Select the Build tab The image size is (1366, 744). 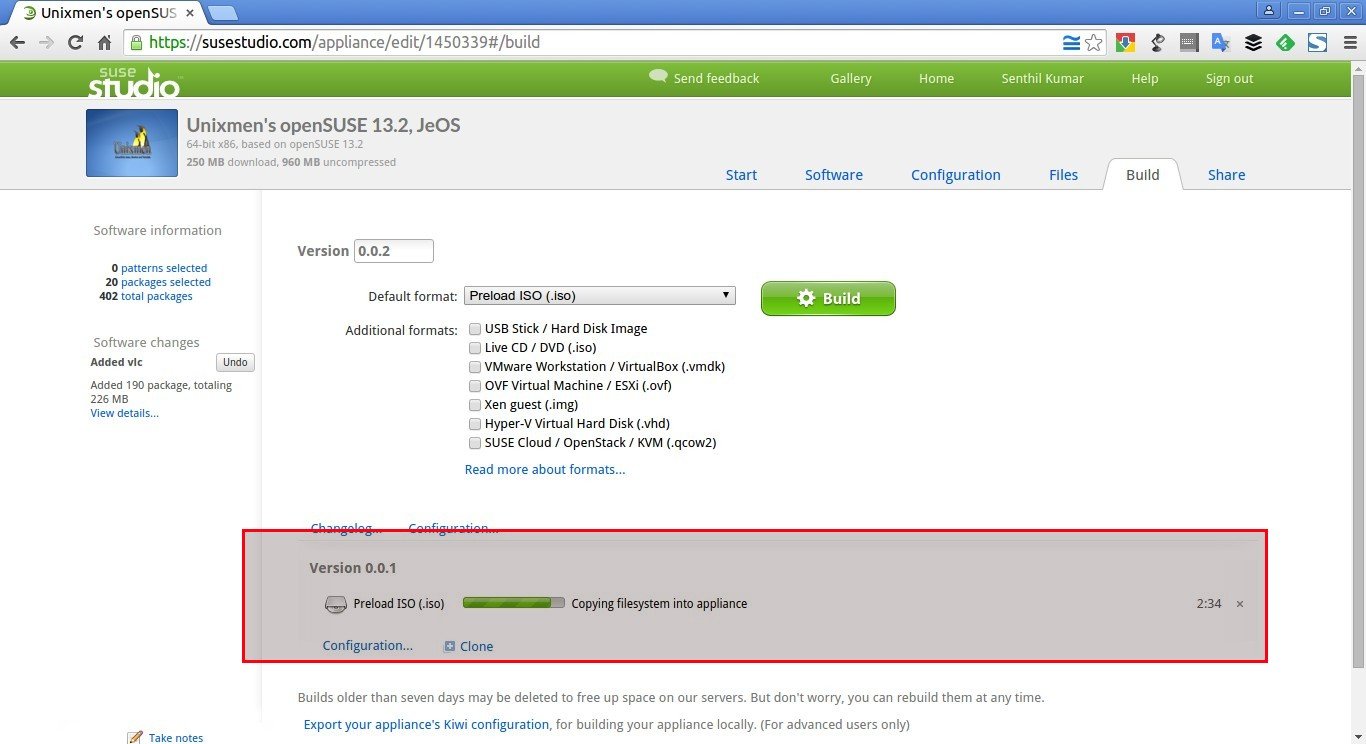tap(1143, 174)
